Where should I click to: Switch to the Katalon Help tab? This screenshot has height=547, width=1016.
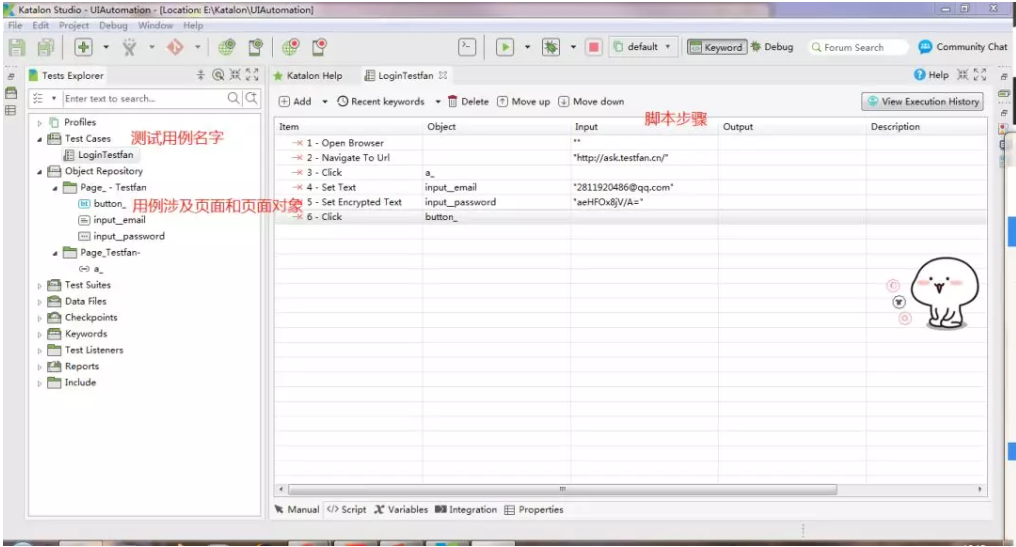[308, 75]
